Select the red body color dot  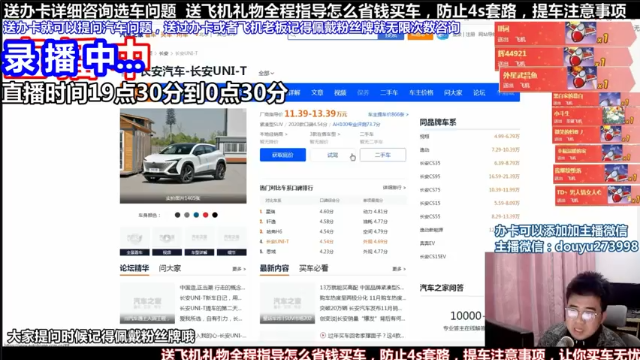tap(206, 215)
